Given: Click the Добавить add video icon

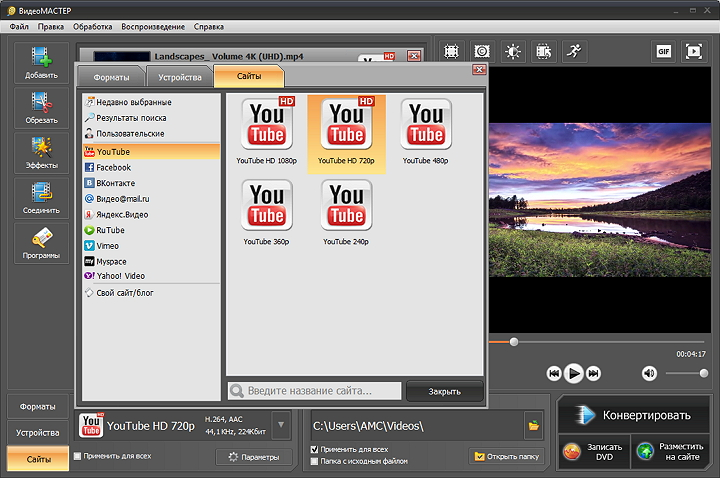Looking at the screenshot, I should 41,63.
